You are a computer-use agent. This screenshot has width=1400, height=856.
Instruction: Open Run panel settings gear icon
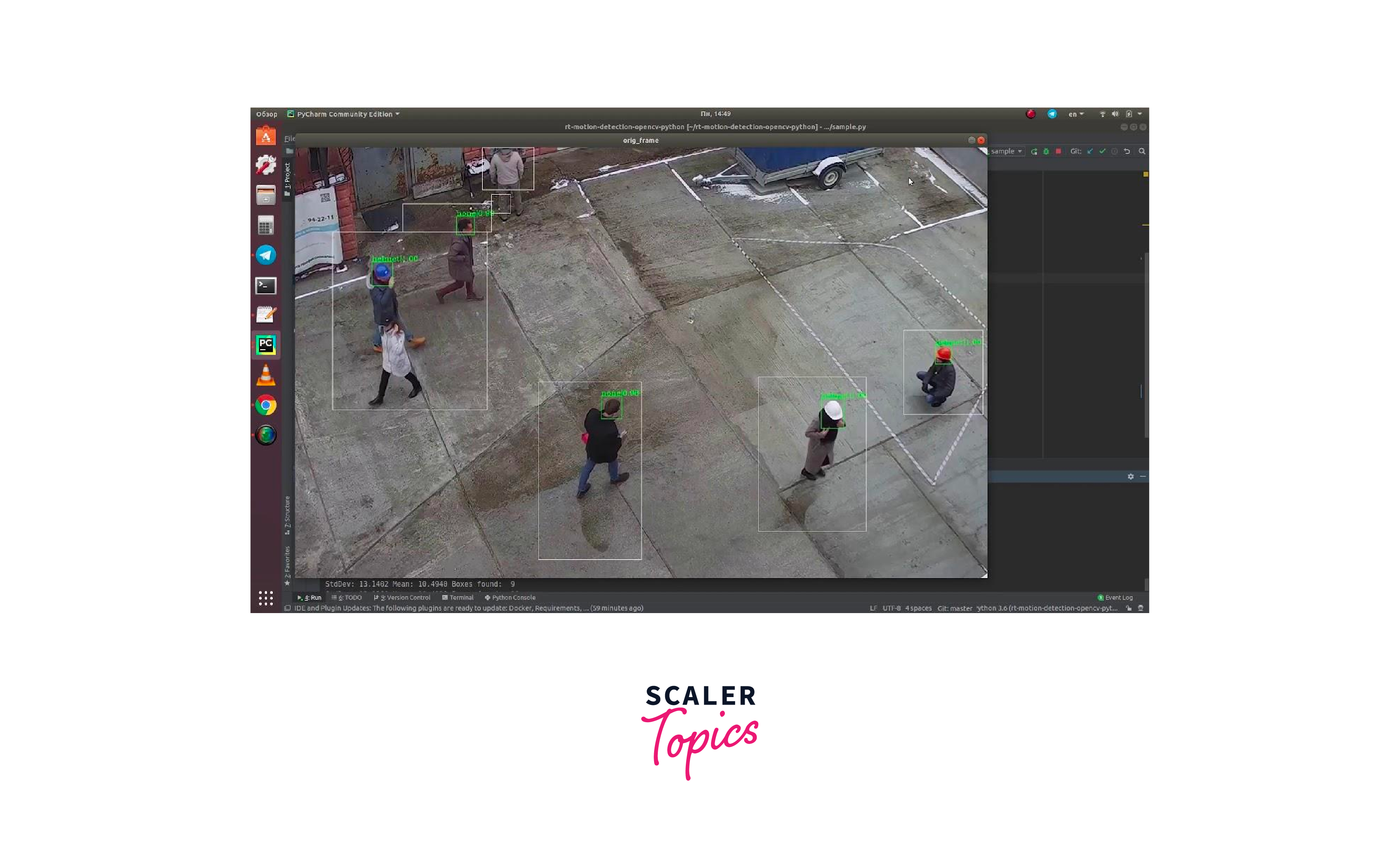(1131, 476)
